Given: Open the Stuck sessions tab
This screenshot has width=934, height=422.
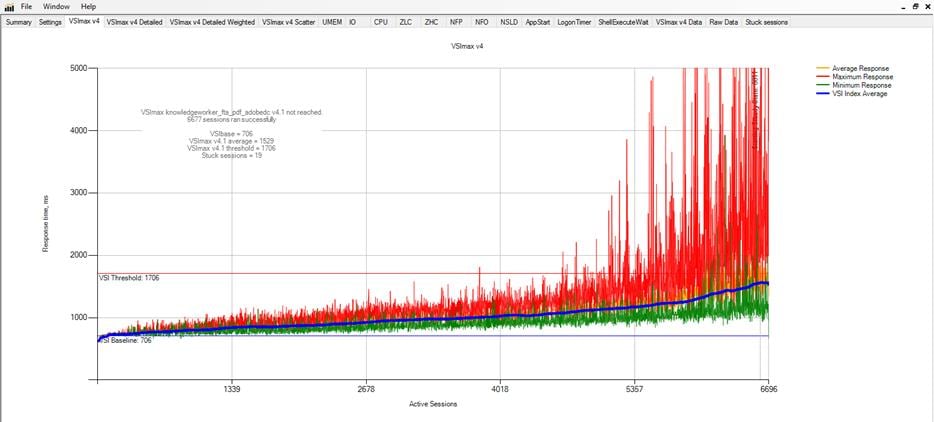Looking at the screenshot, I should 767,22.
